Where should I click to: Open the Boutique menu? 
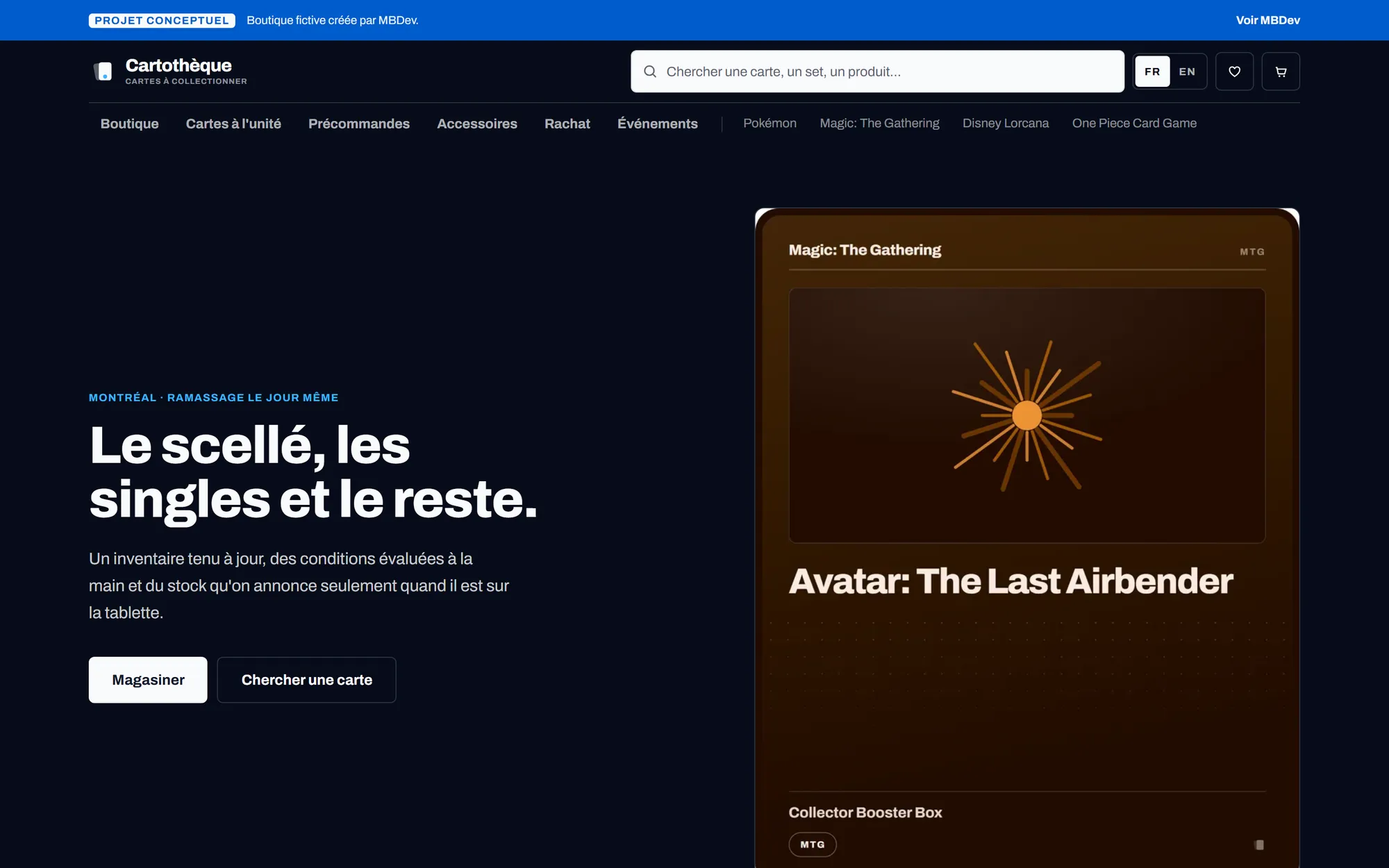click(x=130, y=124)
